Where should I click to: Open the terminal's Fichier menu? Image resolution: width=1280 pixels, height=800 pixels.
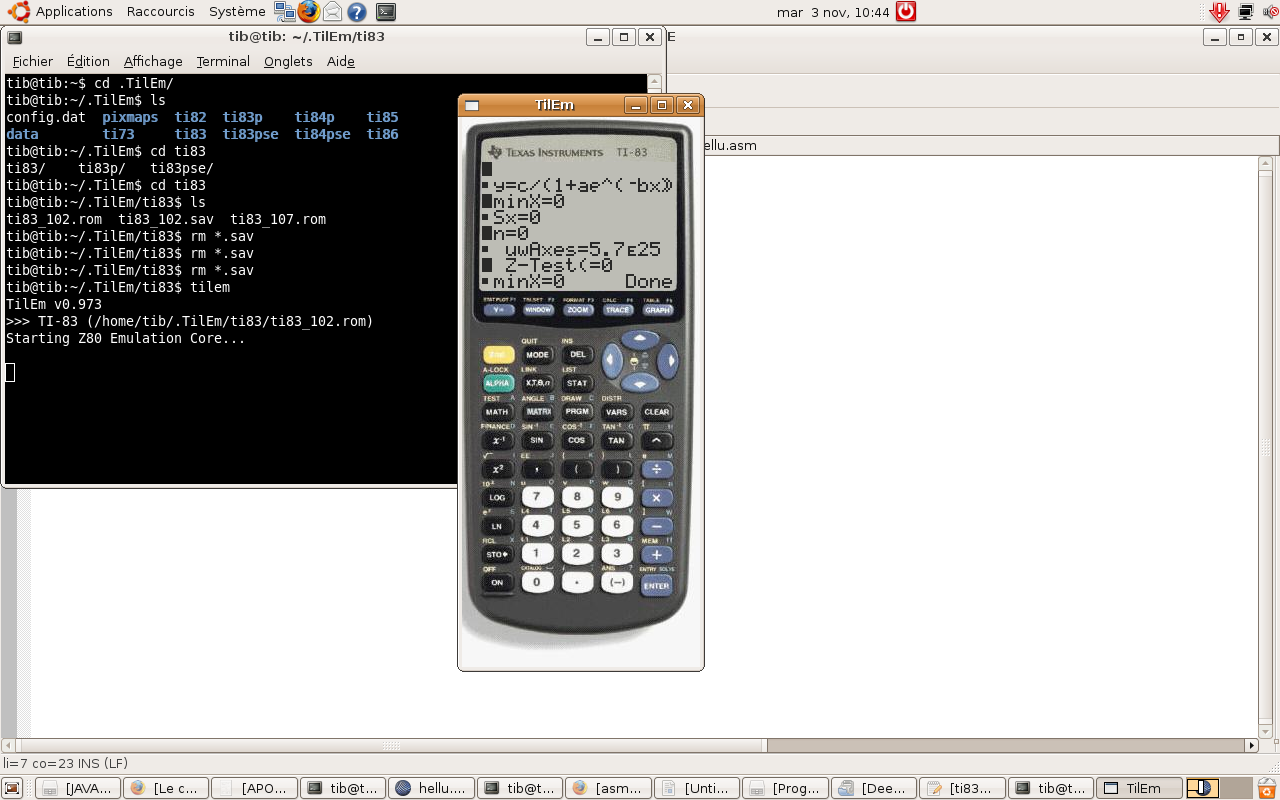(x=33, y=62)
